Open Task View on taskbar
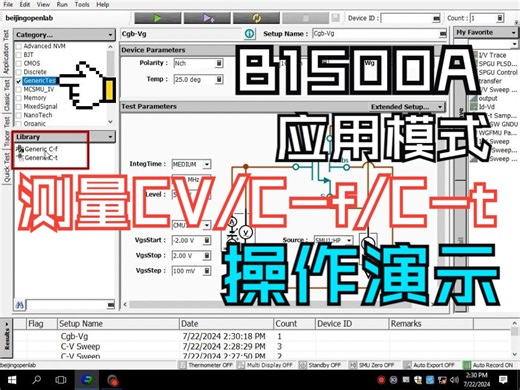The image size is (520, 390). (61, 380)
